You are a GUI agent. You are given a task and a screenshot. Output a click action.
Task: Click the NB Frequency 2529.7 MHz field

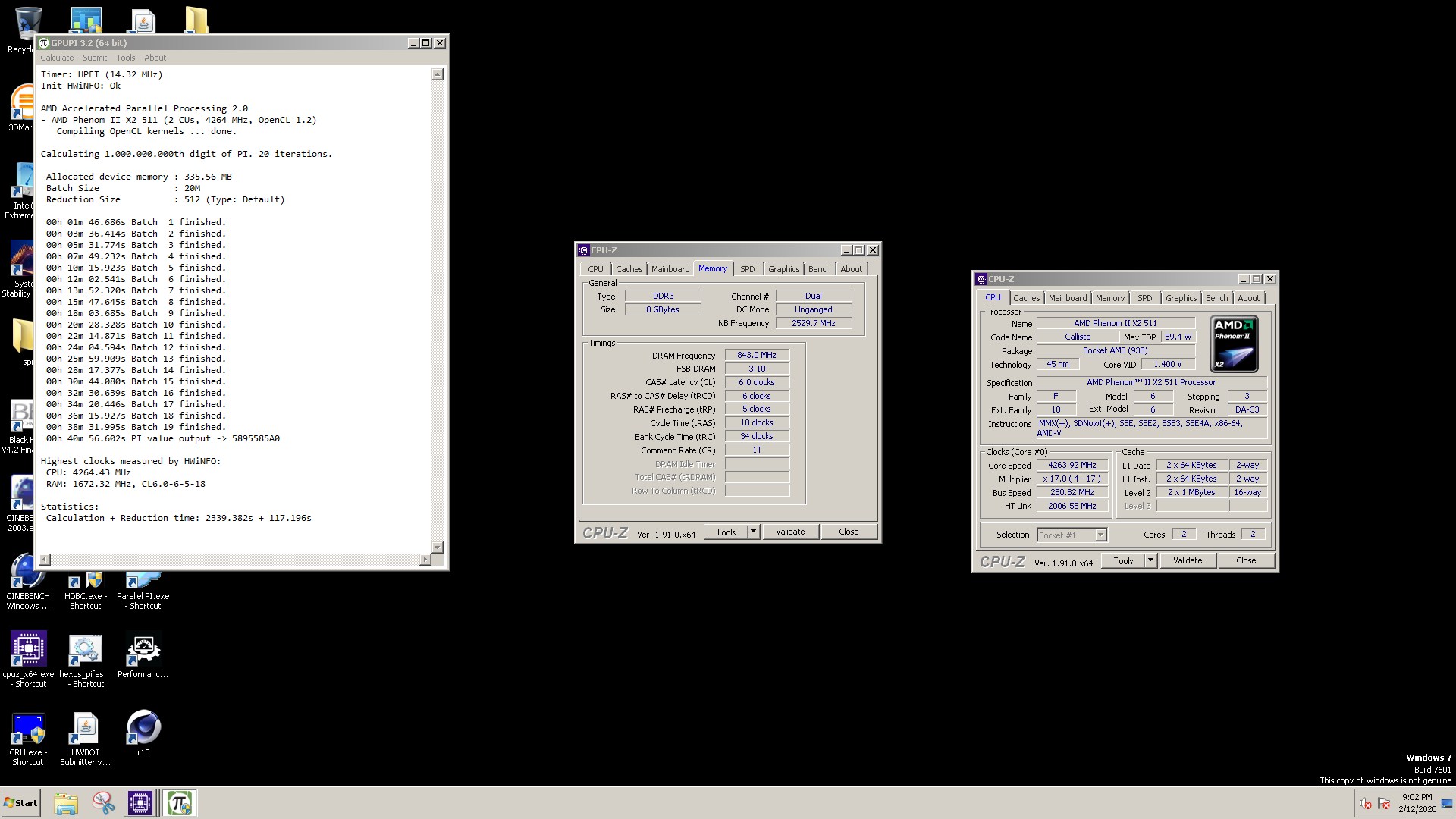coord(814,323)
